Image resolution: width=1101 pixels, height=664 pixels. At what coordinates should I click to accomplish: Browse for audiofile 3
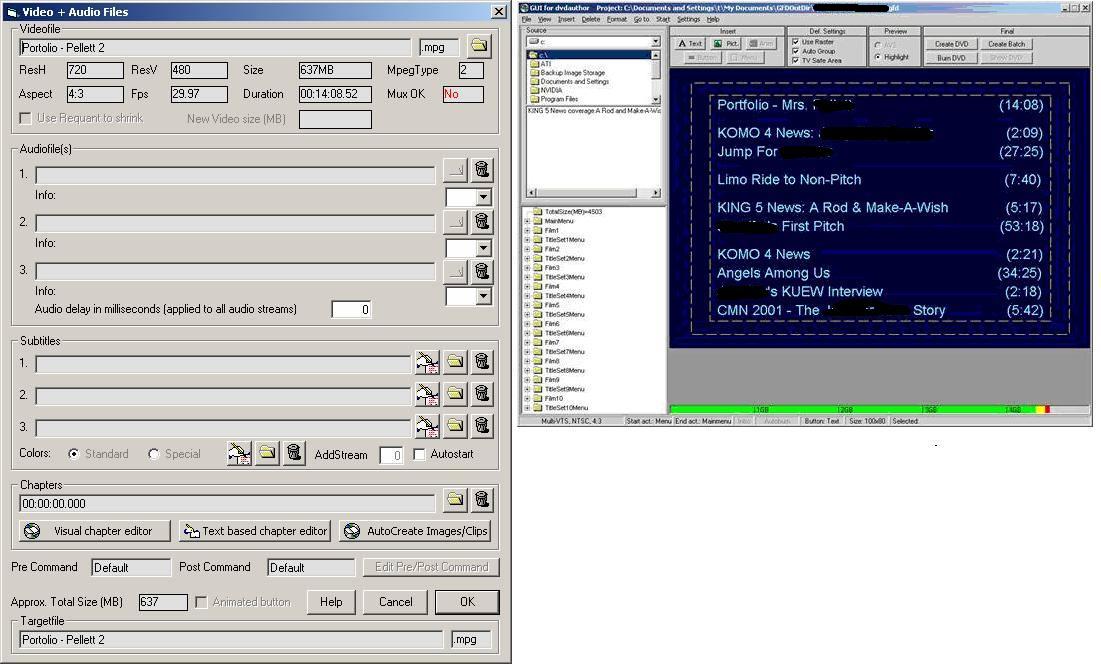455,271
